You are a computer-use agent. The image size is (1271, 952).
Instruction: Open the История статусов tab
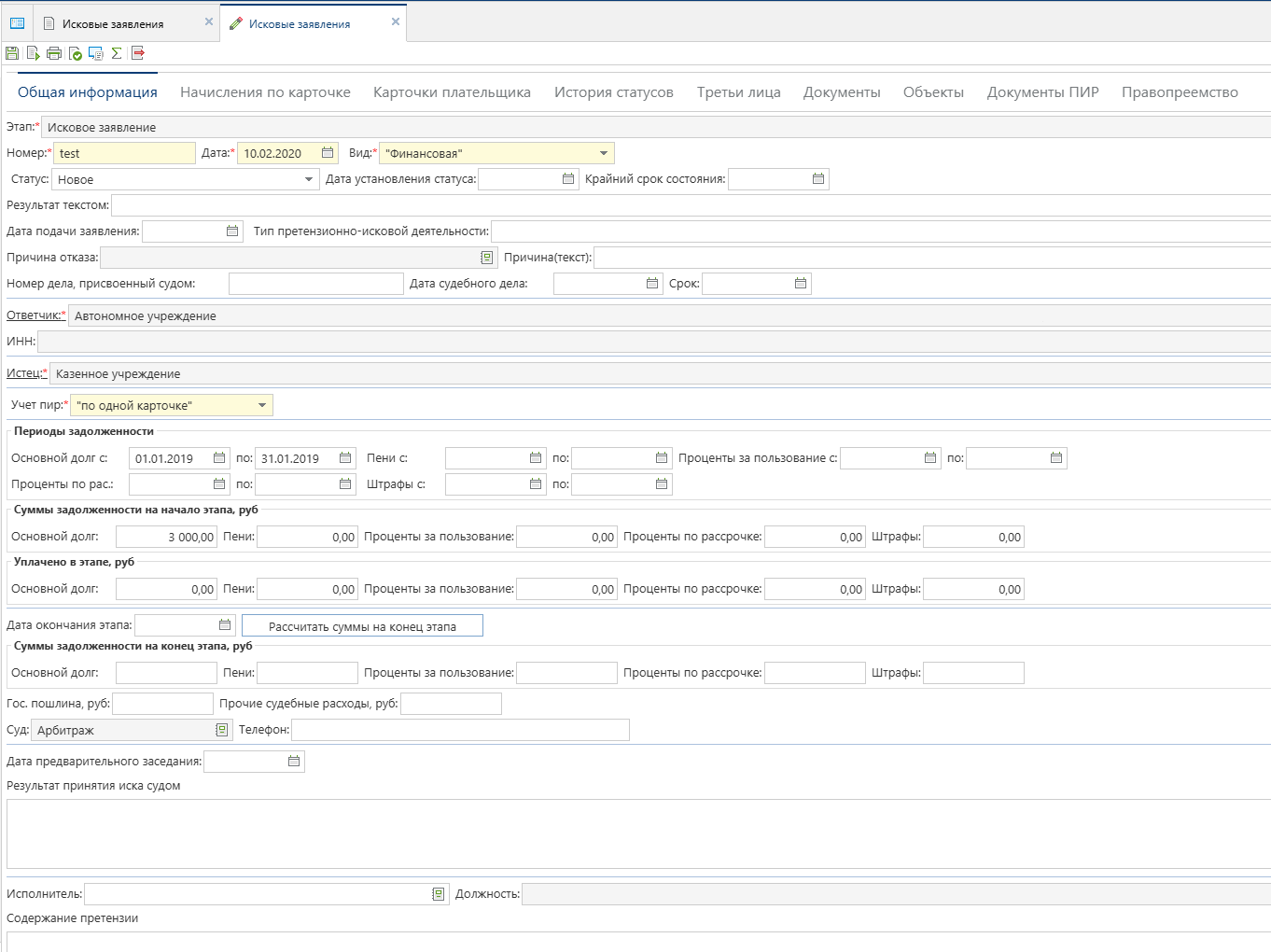(614, 92)
